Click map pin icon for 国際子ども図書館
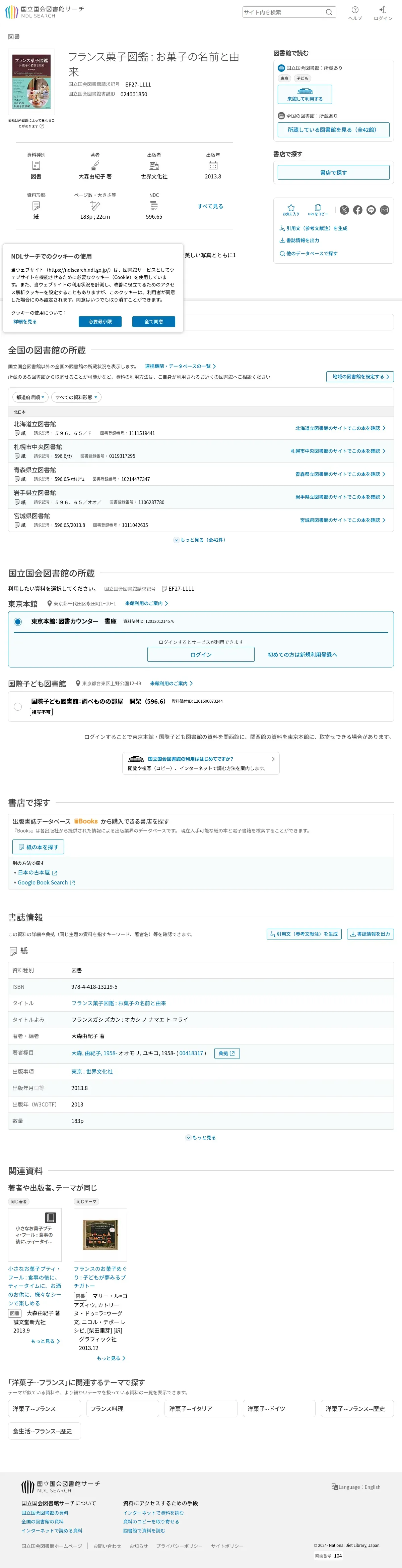 click(78, 684)
